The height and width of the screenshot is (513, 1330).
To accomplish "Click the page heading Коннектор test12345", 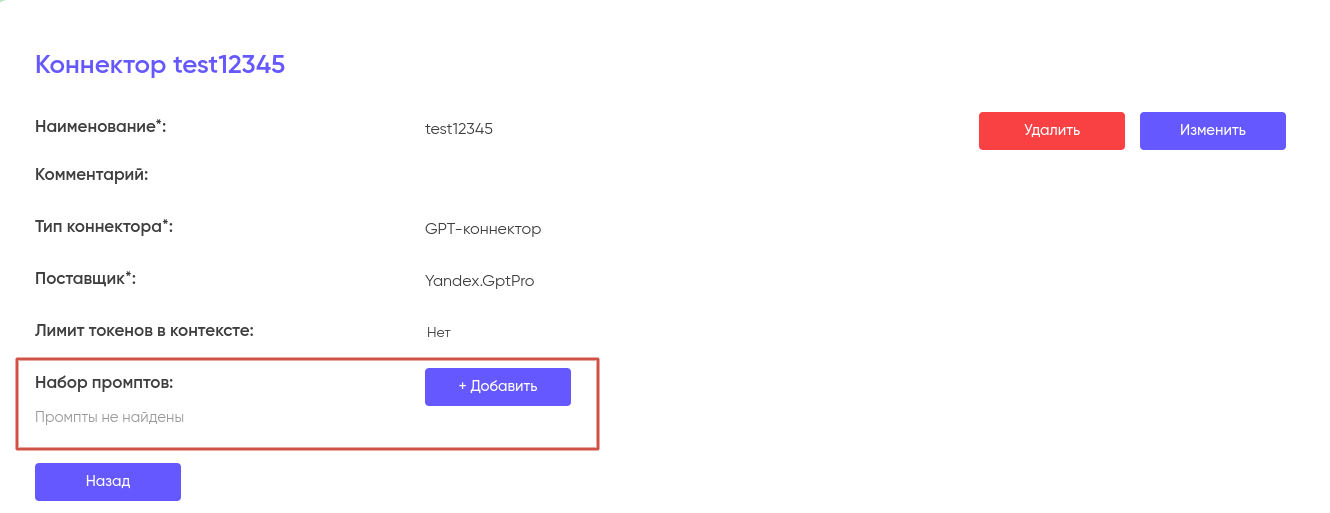I will click(x=160, y=65).
